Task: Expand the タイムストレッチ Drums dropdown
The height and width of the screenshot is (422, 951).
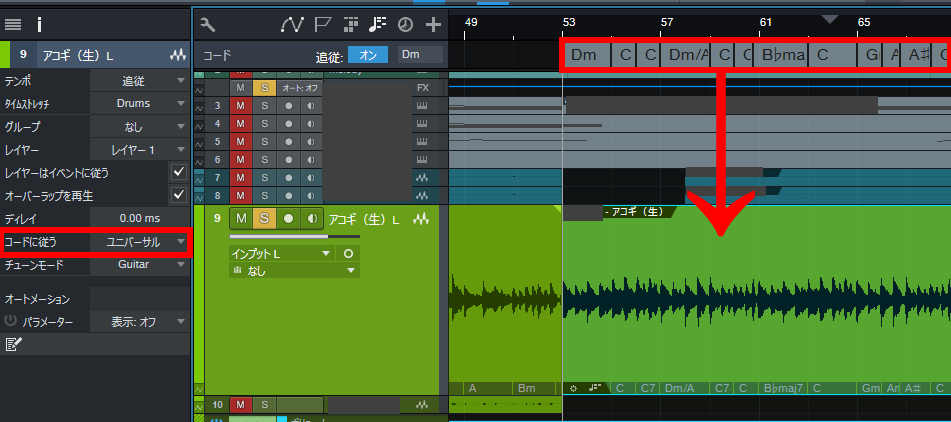Action: point(139,103)
